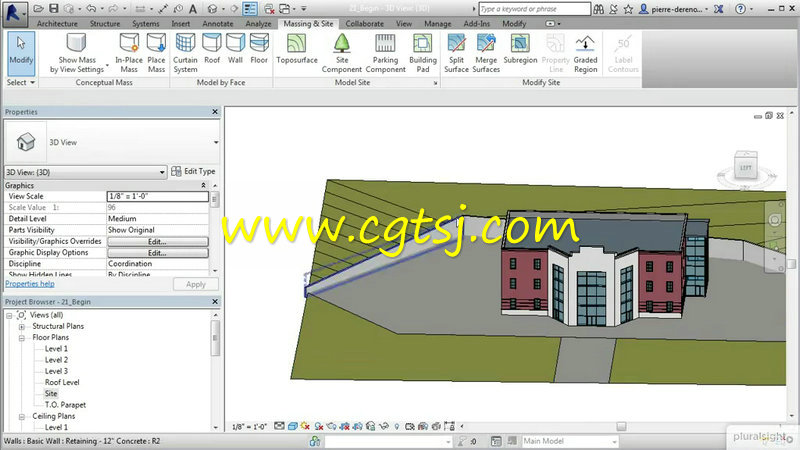Start an In-Place Mass
The width and height of the screenshot is (800, 450).
click(x=129, y=53)
